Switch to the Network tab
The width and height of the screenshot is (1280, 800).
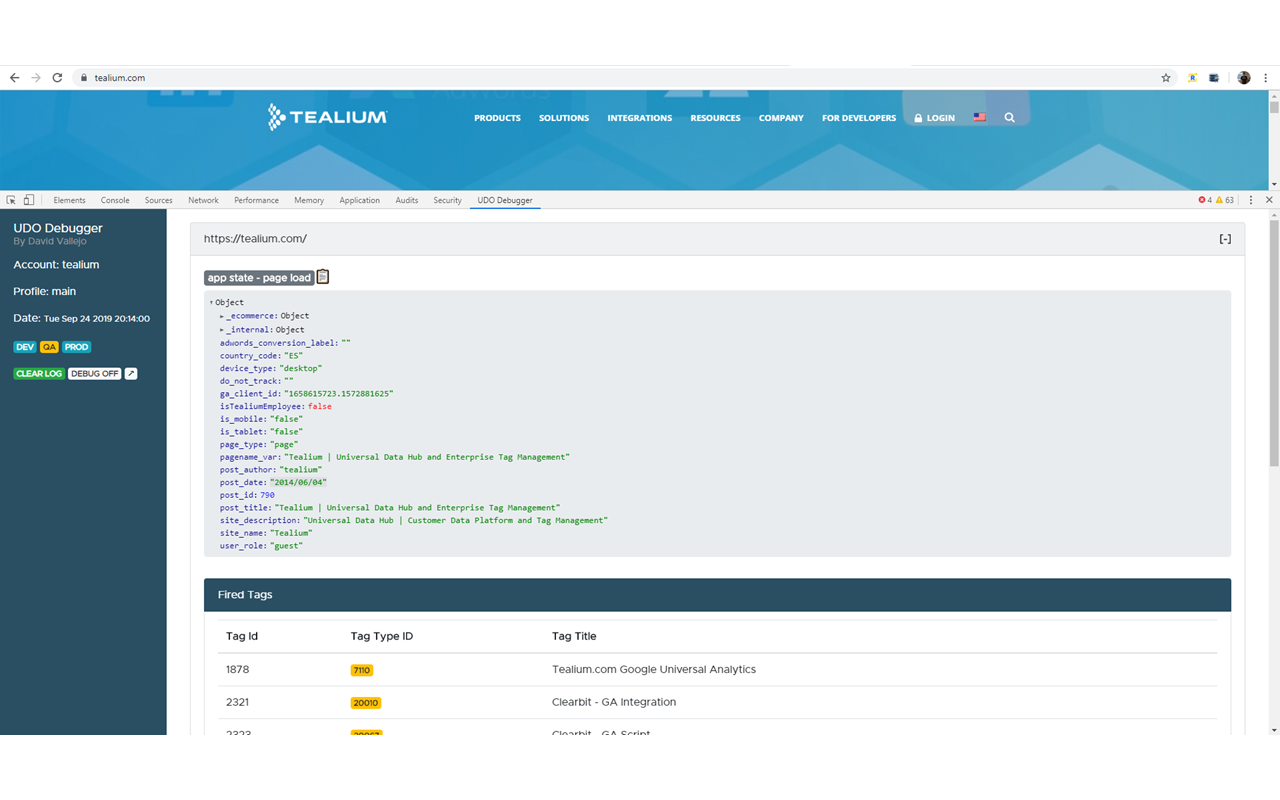(x=203, y=200)
